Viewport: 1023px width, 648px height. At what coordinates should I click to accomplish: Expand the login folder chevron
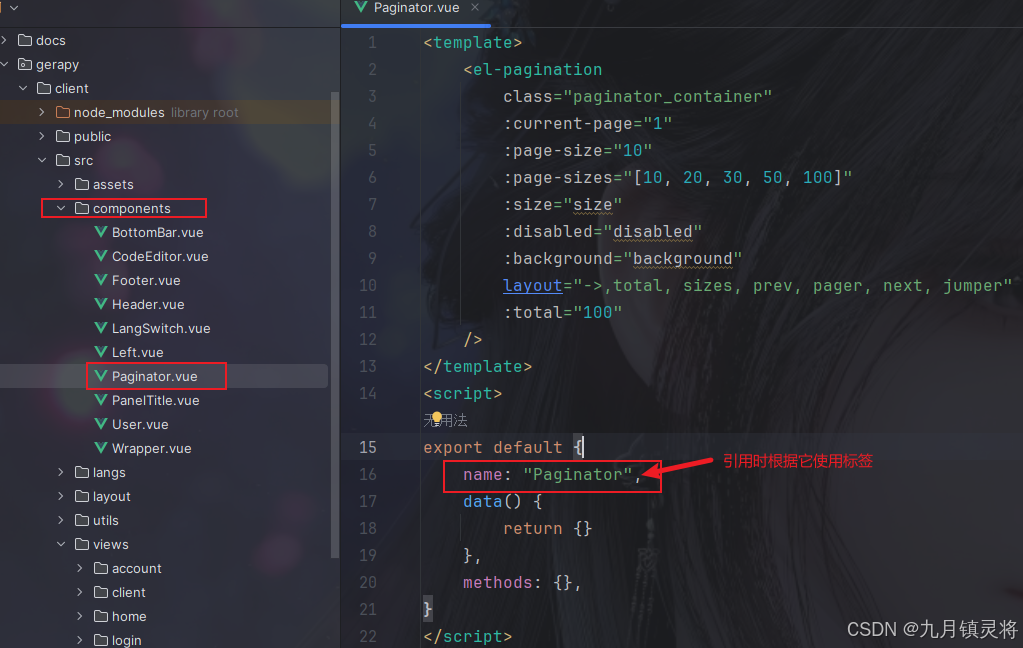80,640
